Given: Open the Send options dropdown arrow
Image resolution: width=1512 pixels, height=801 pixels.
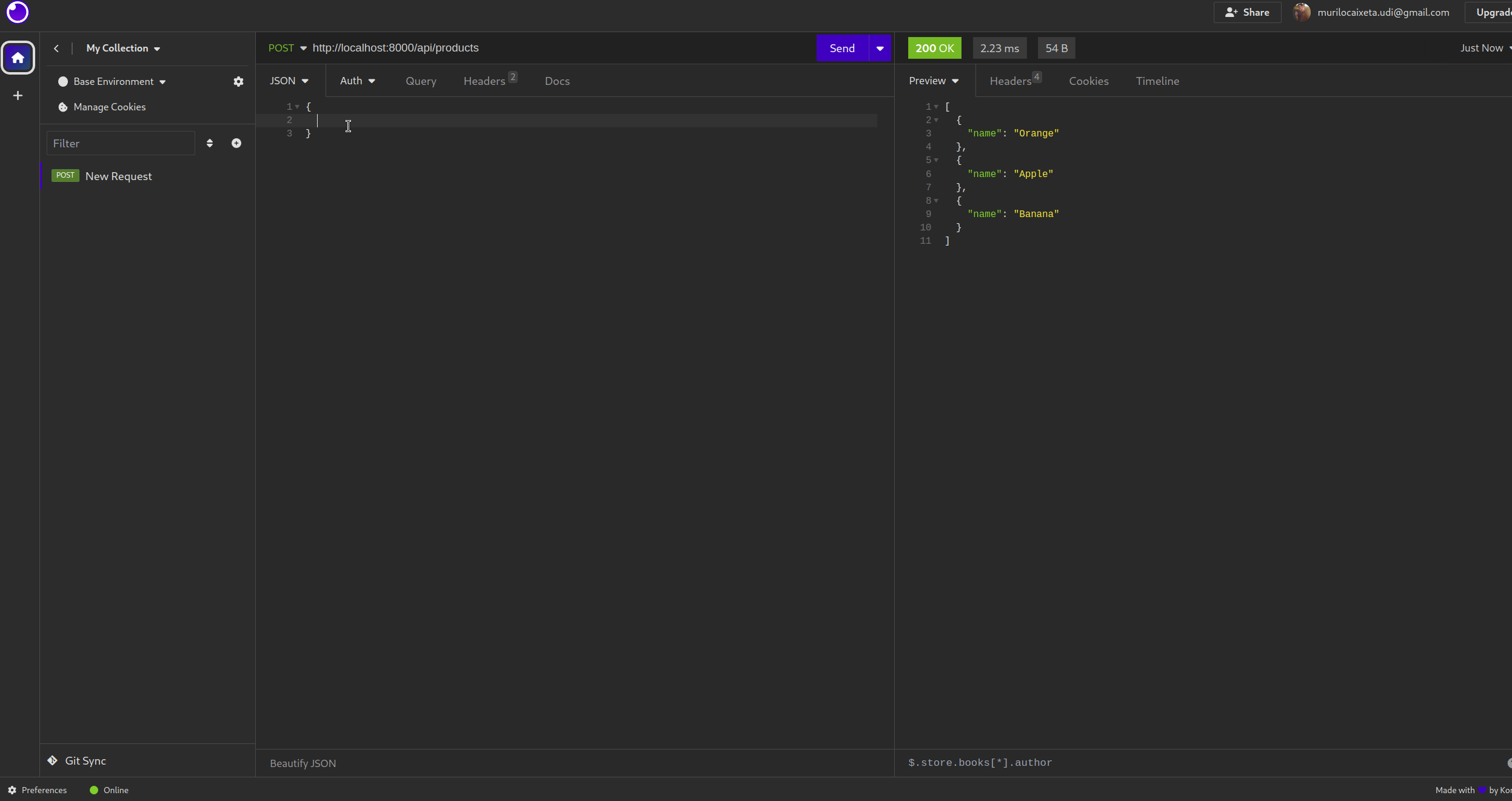Looking at the screenshot, I should [880, 49].
